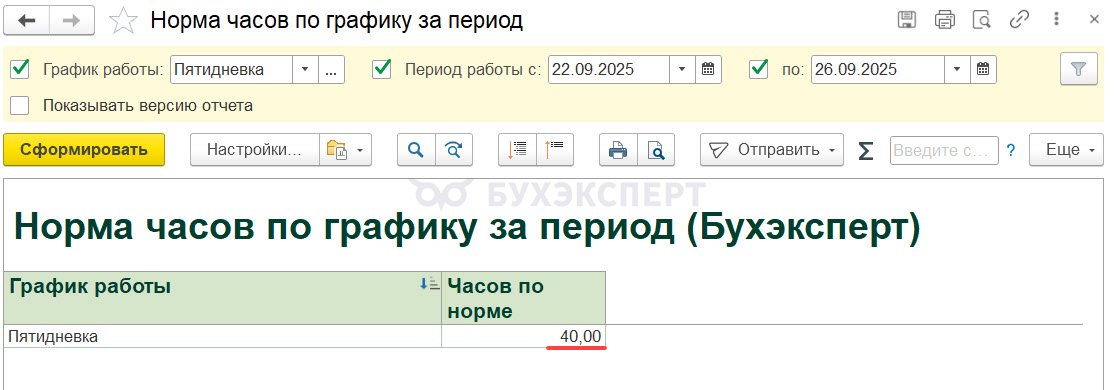Open the find magnifier icon in toolbar
This screenshot has width=1114, height=390.
[416, 150]
